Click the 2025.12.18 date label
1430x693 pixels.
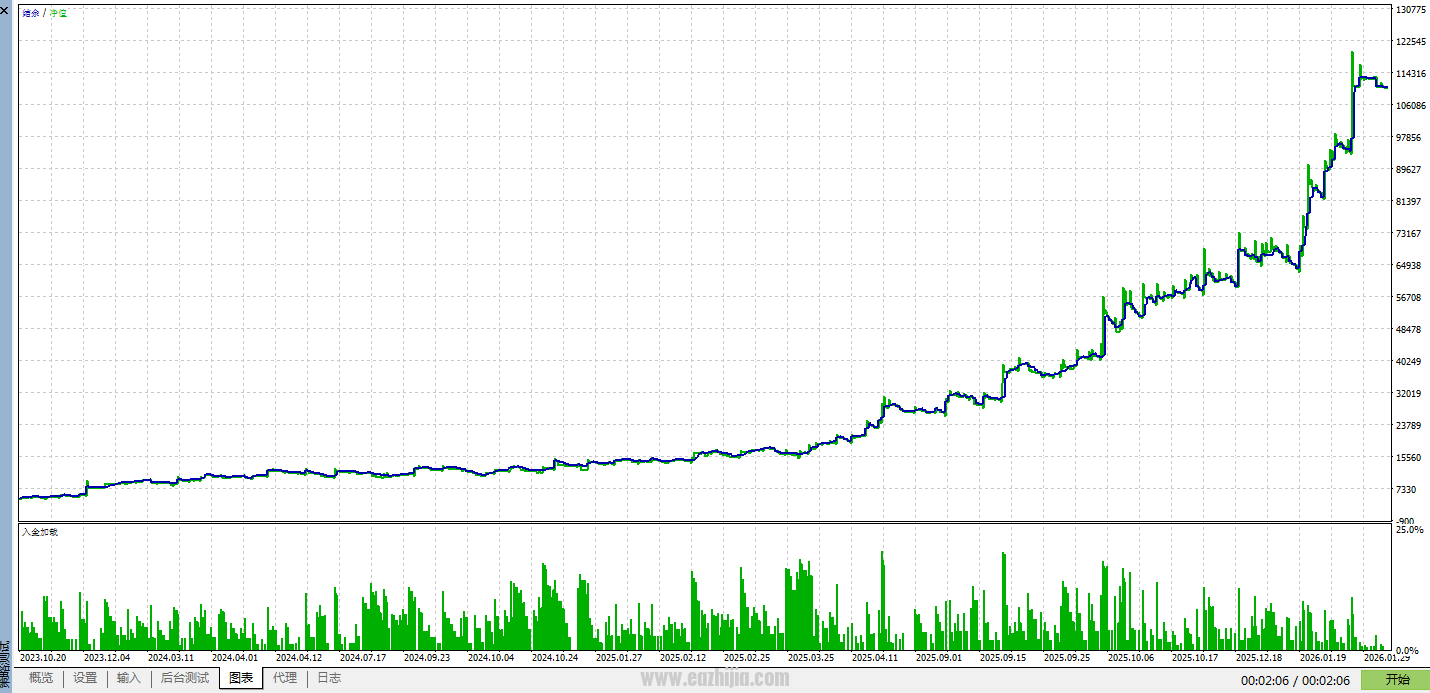point(1259,658)
